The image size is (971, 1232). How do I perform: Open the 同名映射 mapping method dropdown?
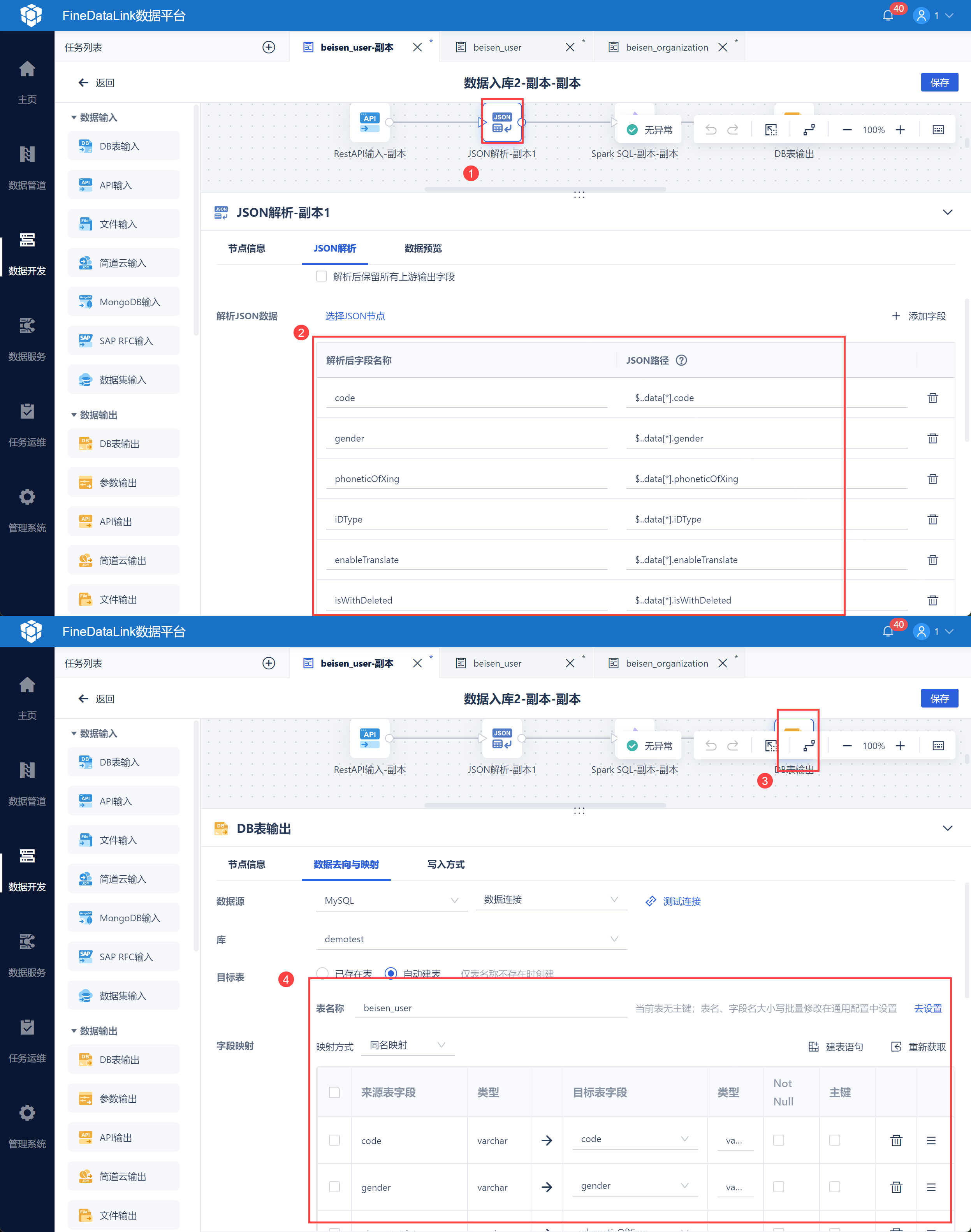tap(407, 1045)
